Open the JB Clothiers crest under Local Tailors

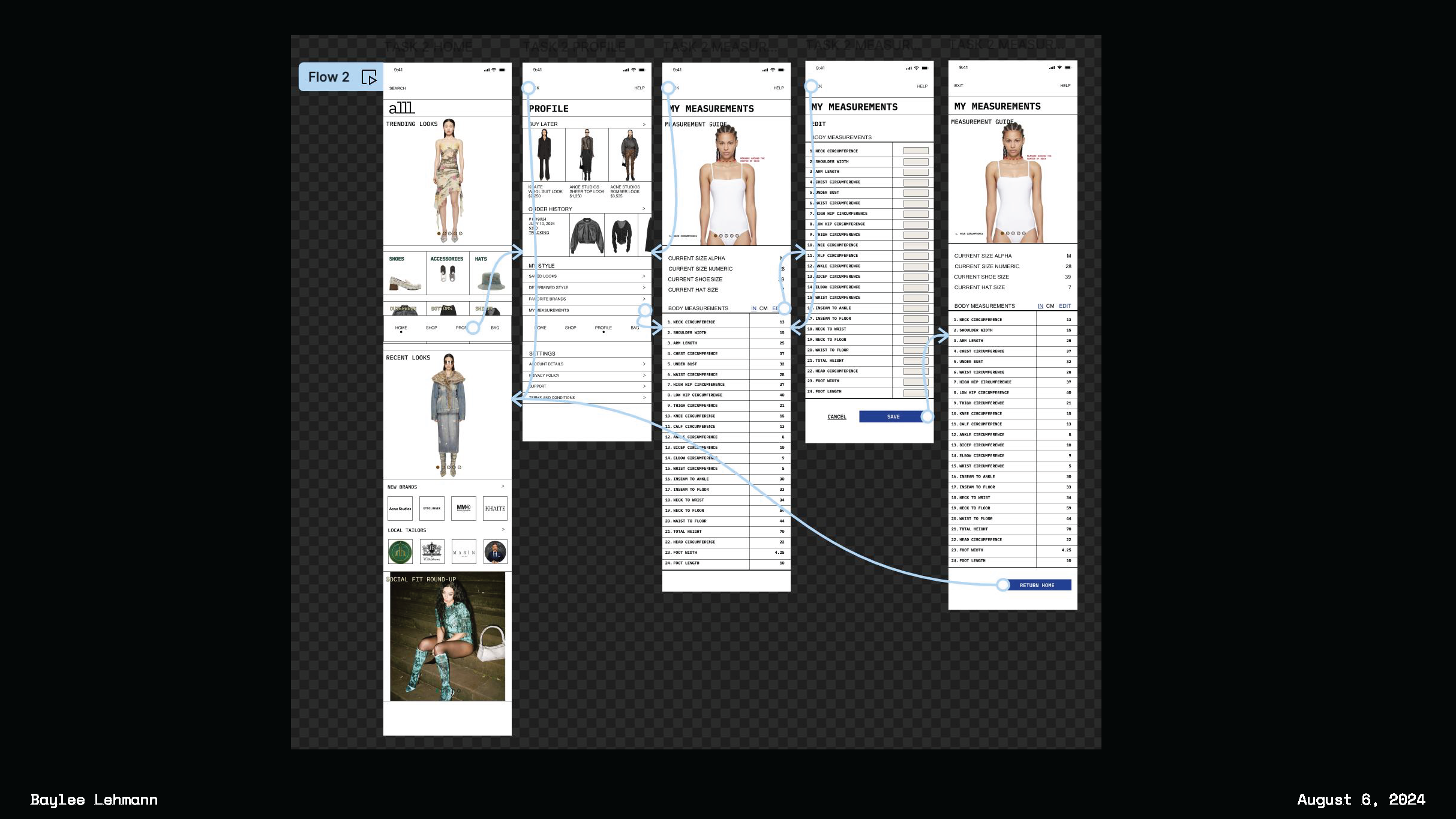(x=432, y=552)
